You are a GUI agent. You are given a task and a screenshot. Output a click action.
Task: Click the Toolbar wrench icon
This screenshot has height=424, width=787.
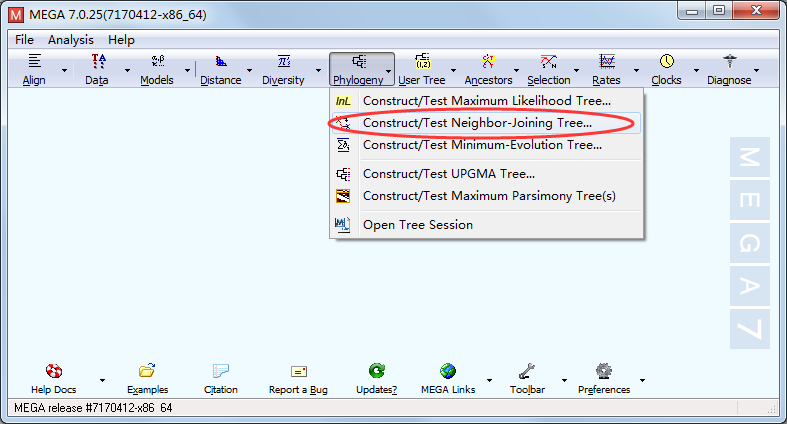[527, 371]
